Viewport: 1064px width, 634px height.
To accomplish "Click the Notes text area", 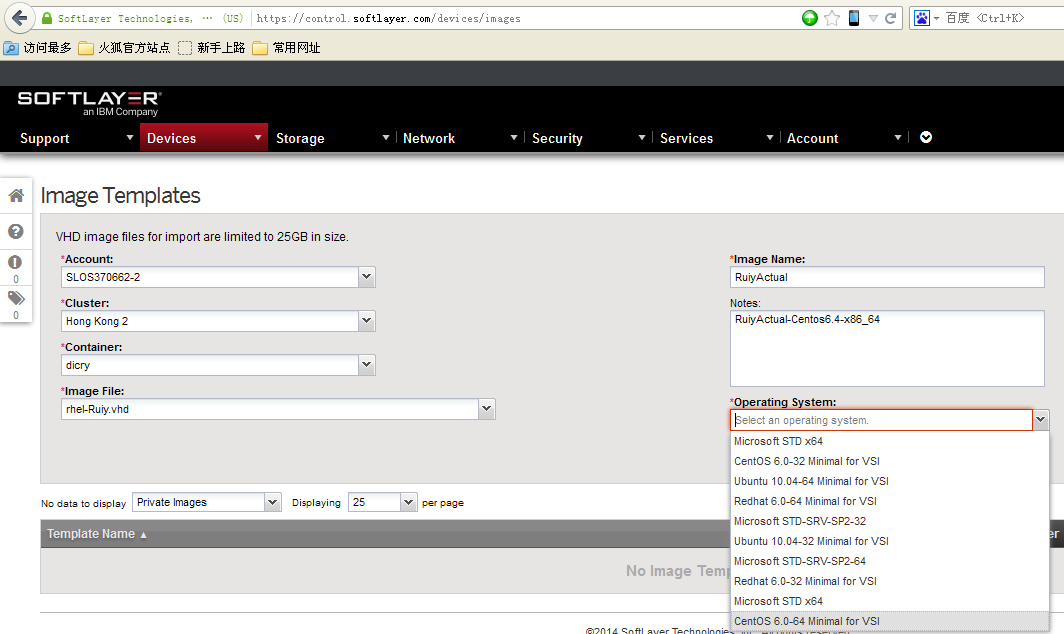I will (x=887, y=348).
